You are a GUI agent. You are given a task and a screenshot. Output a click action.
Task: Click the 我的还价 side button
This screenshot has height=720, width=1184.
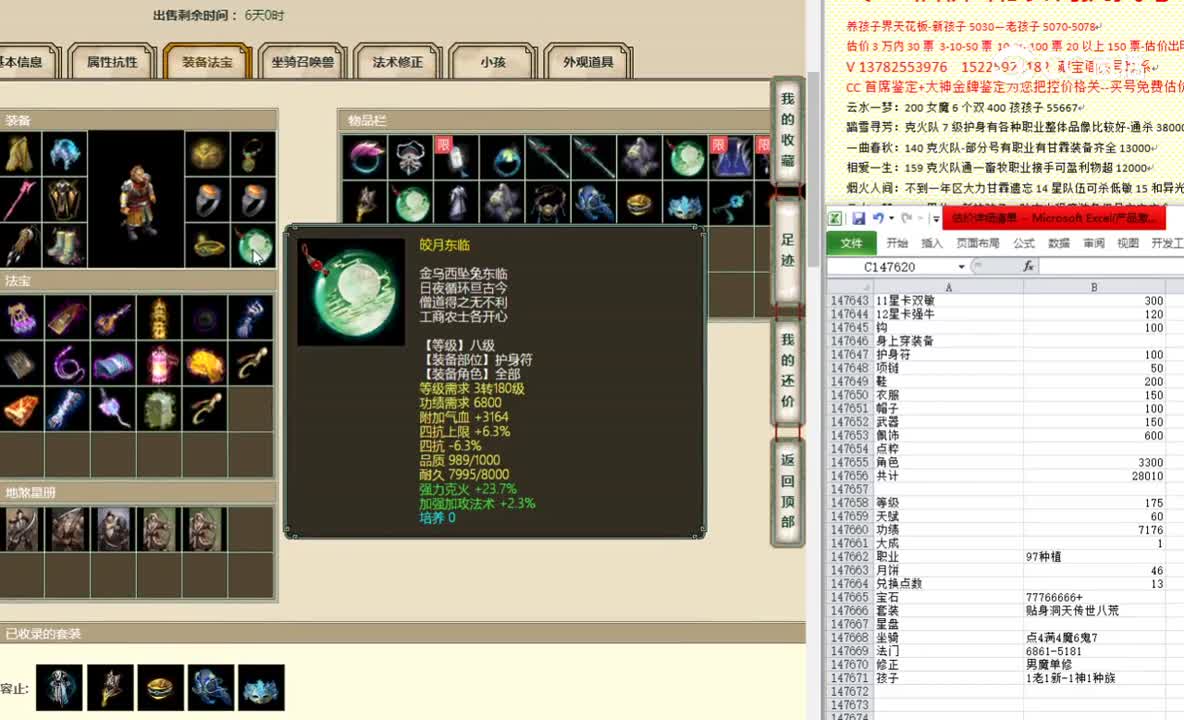tap(788, 371)
